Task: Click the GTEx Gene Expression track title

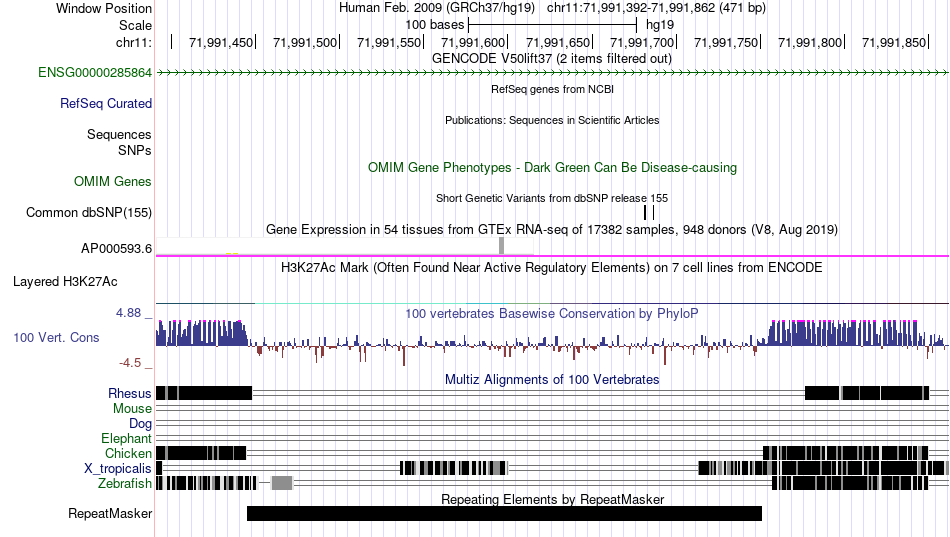Action: [x=552, y=230]
